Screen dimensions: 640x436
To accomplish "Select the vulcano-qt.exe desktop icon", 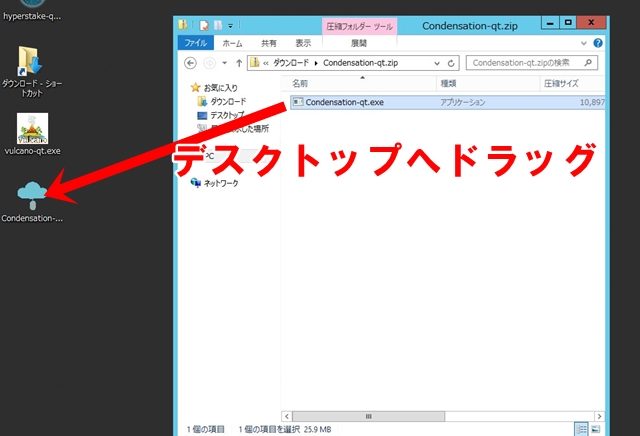I will [32, 134].
